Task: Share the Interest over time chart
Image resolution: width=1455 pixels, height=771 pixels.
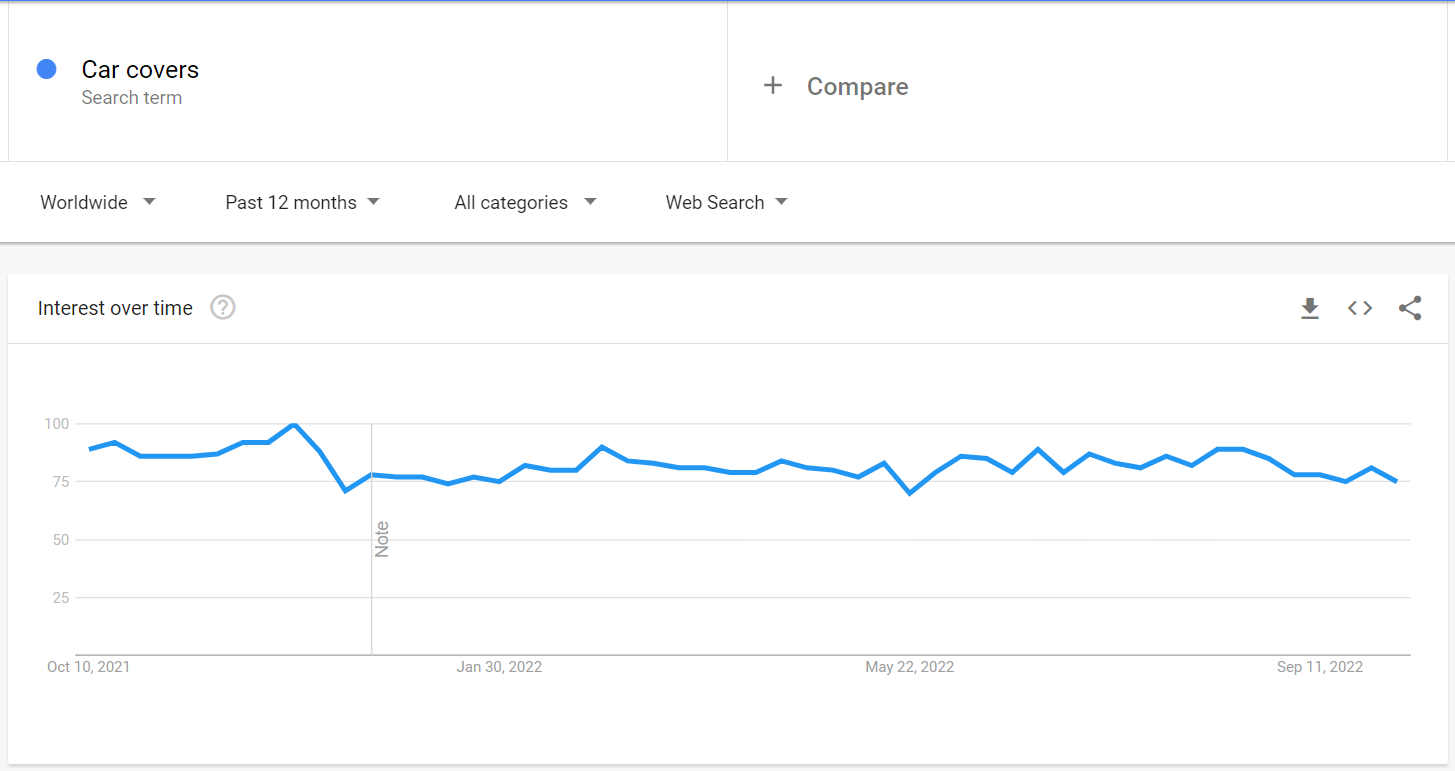Action: click(x=1410, y=308)
